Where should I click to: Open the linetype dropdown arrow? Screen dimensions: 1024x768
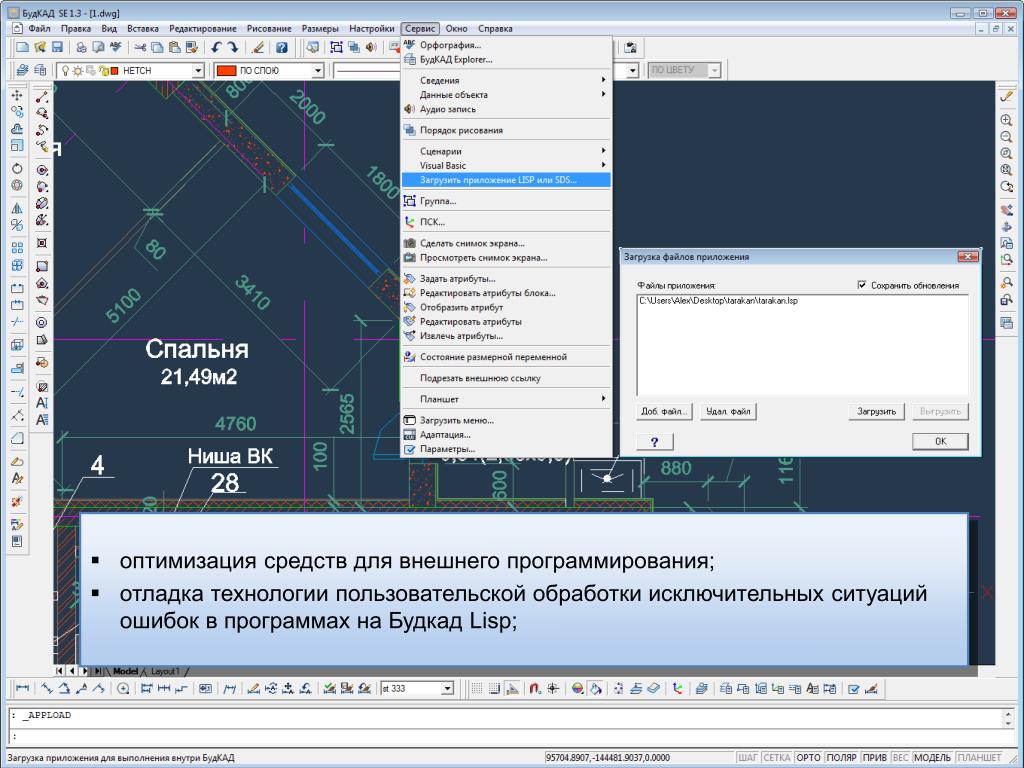point(632,70)
